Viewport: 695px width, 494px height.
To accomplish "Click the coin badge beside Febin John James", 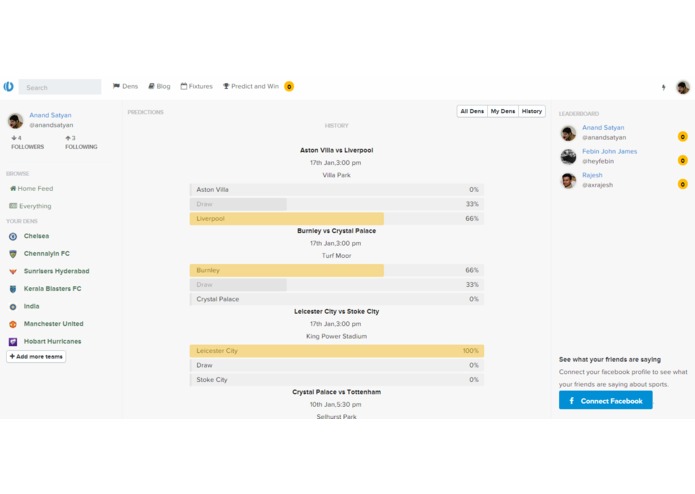I will pyautogui.click(x=683, y=160).
